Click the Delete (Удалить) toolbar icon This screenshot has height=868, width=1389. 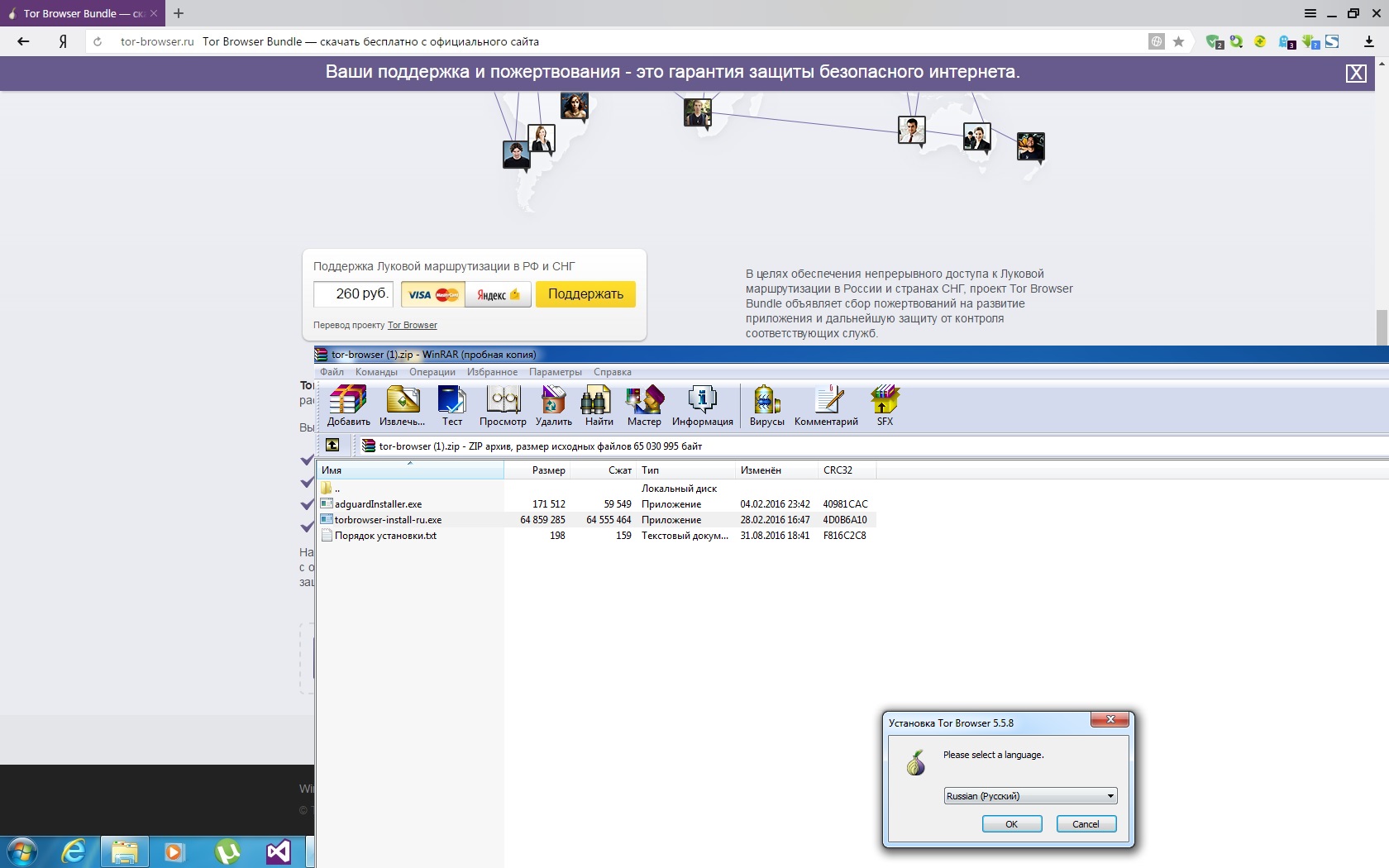553,405
